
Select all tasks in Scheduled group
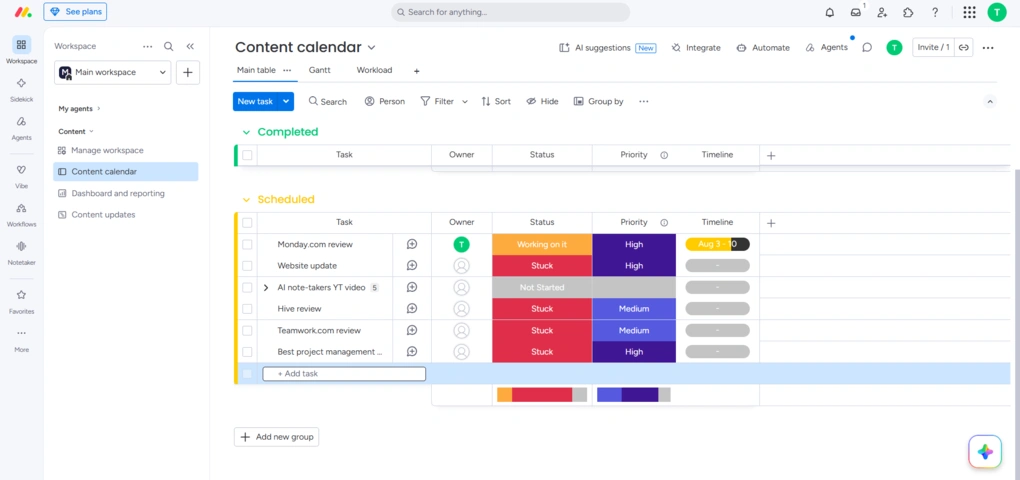click(247, 222)
